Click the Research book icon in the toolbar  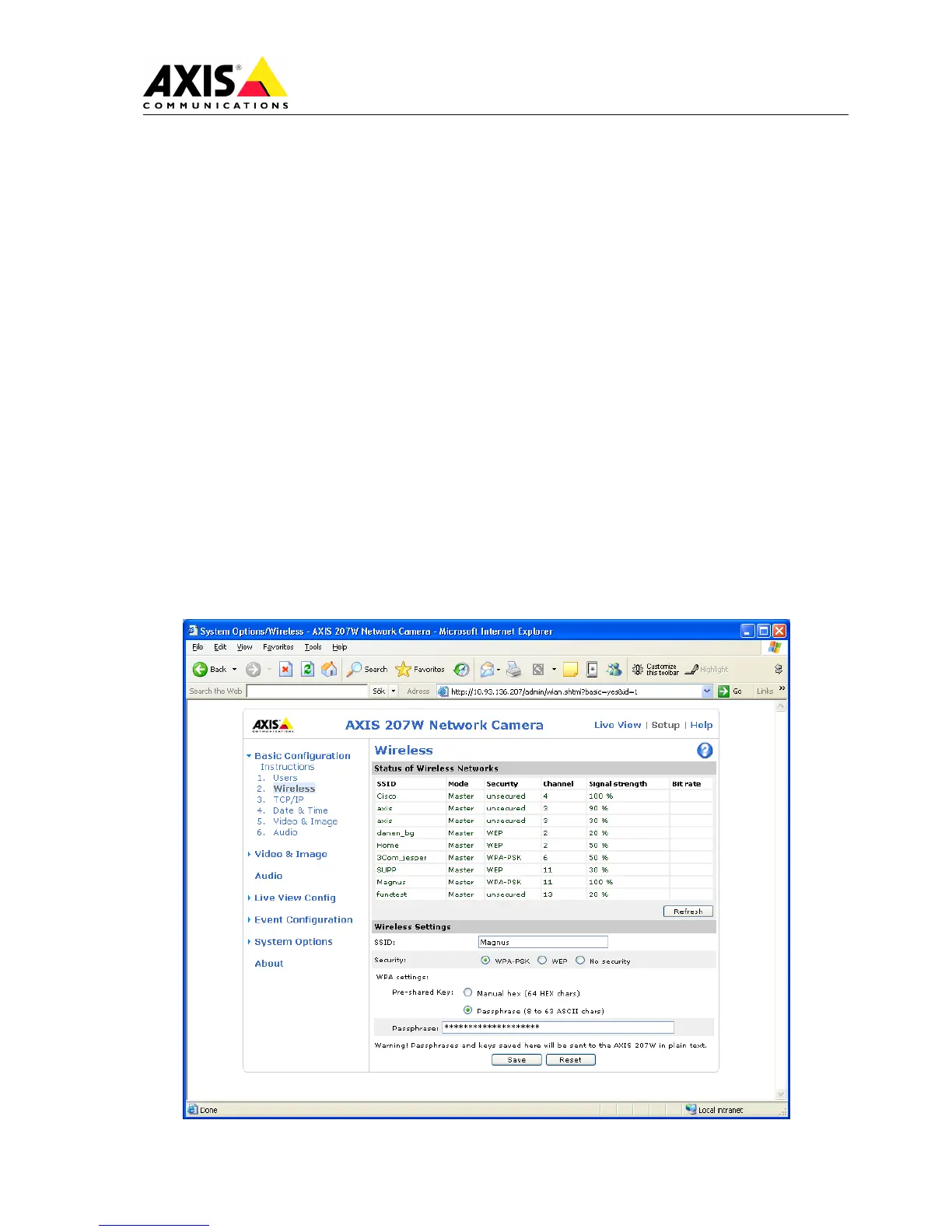592,669
